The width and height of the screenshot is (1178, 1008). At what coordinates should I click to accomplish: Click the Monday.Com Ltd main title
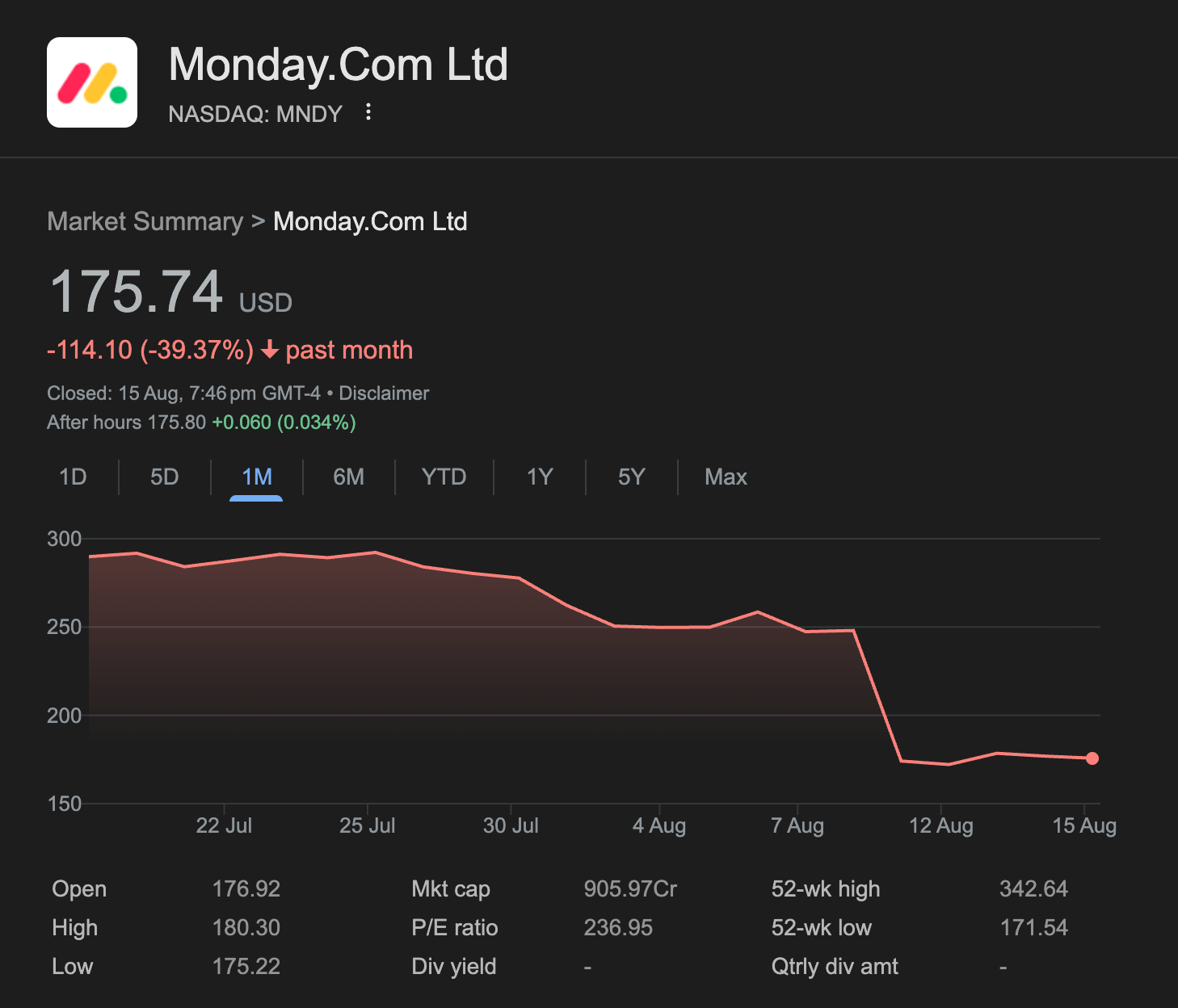coord(339,64)
